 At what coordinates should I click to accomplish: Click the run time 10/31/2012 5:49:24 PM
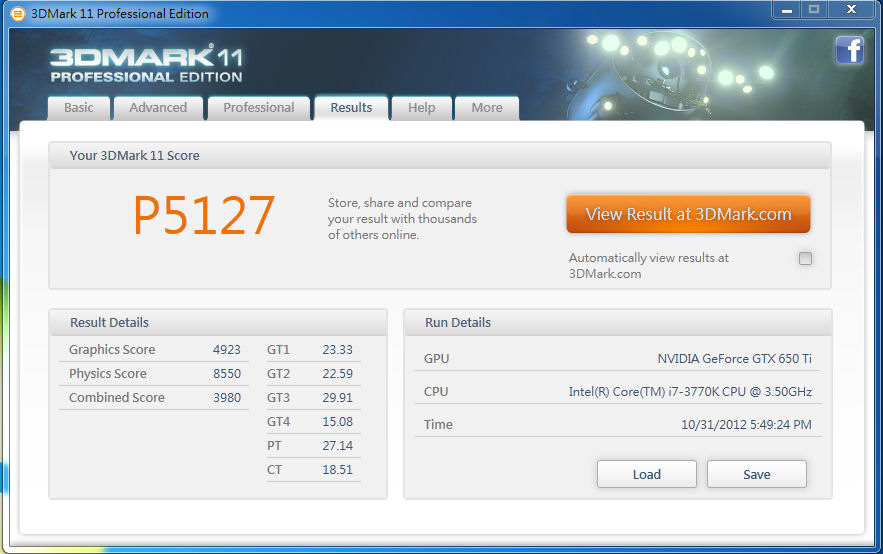(x=746, y=425)
